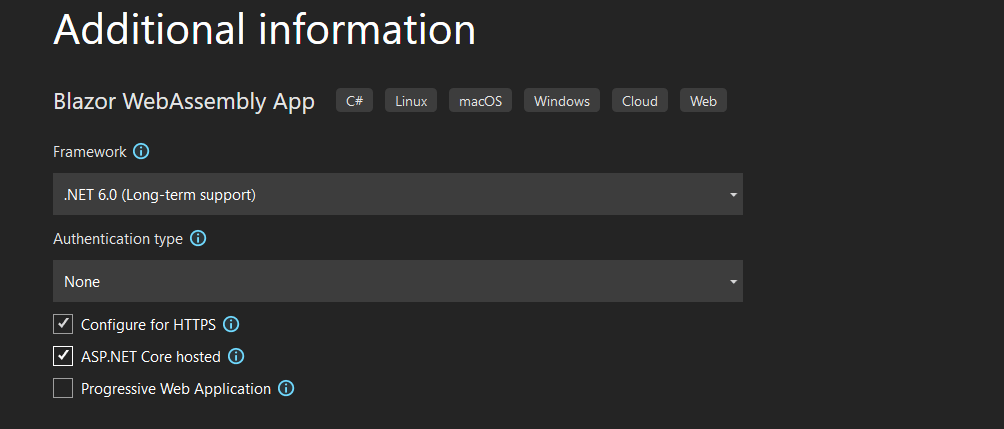Expand the Authentication type dropdown showing None

[397, 281]
